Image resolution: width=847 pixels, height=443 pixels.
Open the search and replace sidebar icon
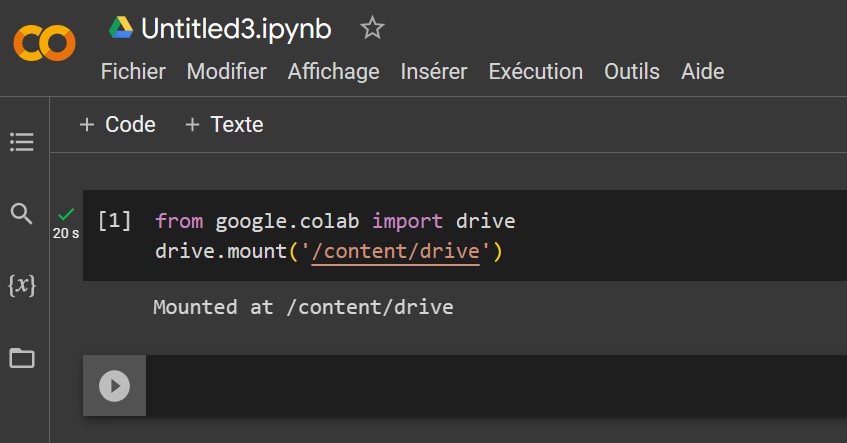22,213
